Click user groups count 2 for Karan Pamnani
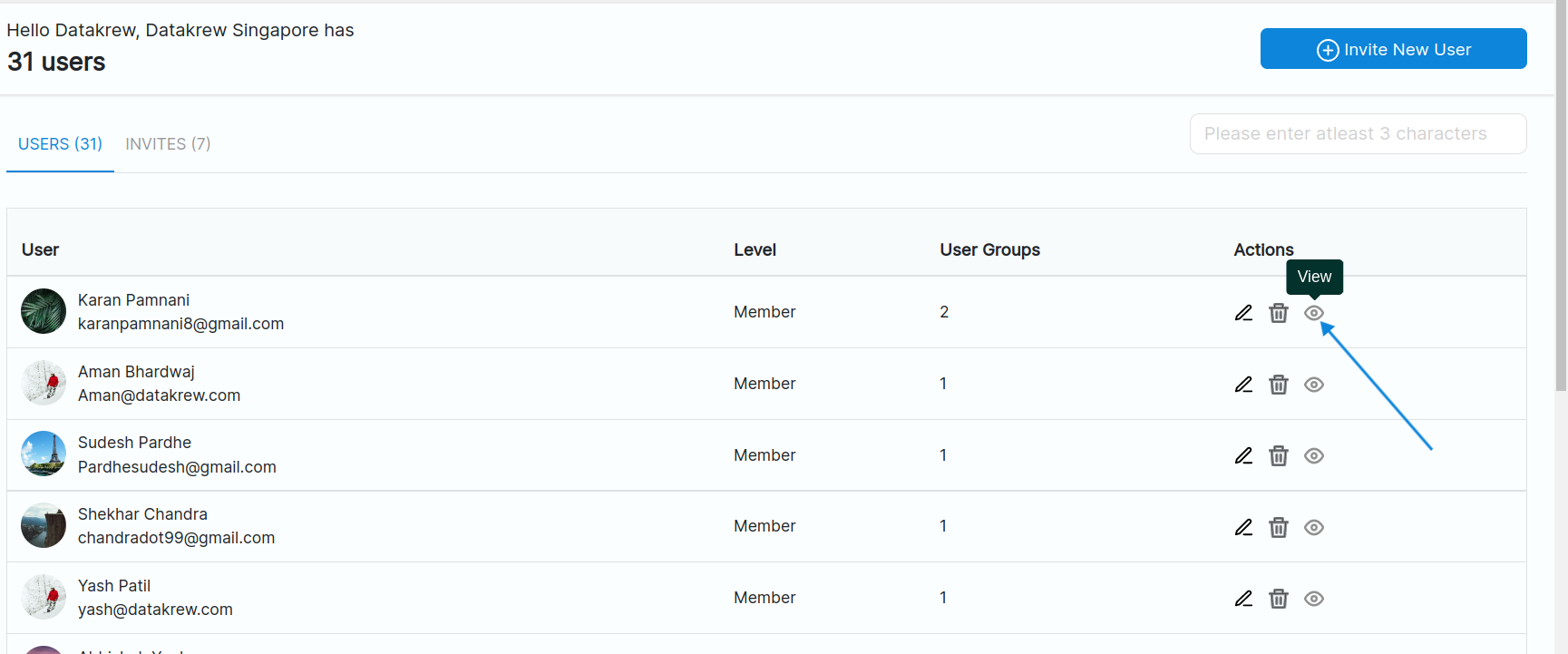This screenshot has height=654, width=1568. [944, 312]
